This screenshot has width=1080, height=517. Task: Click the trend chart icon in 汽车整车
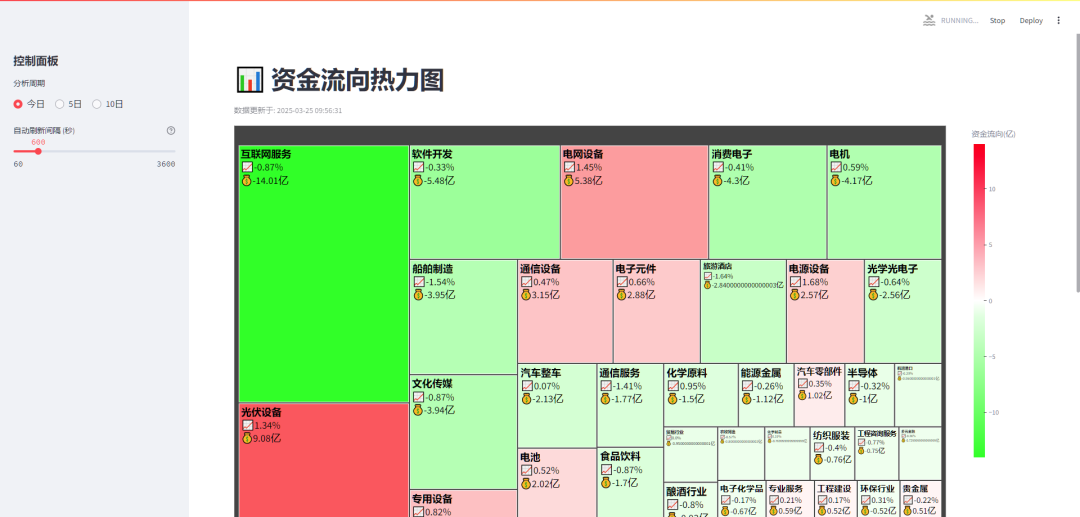click(526, 386)
